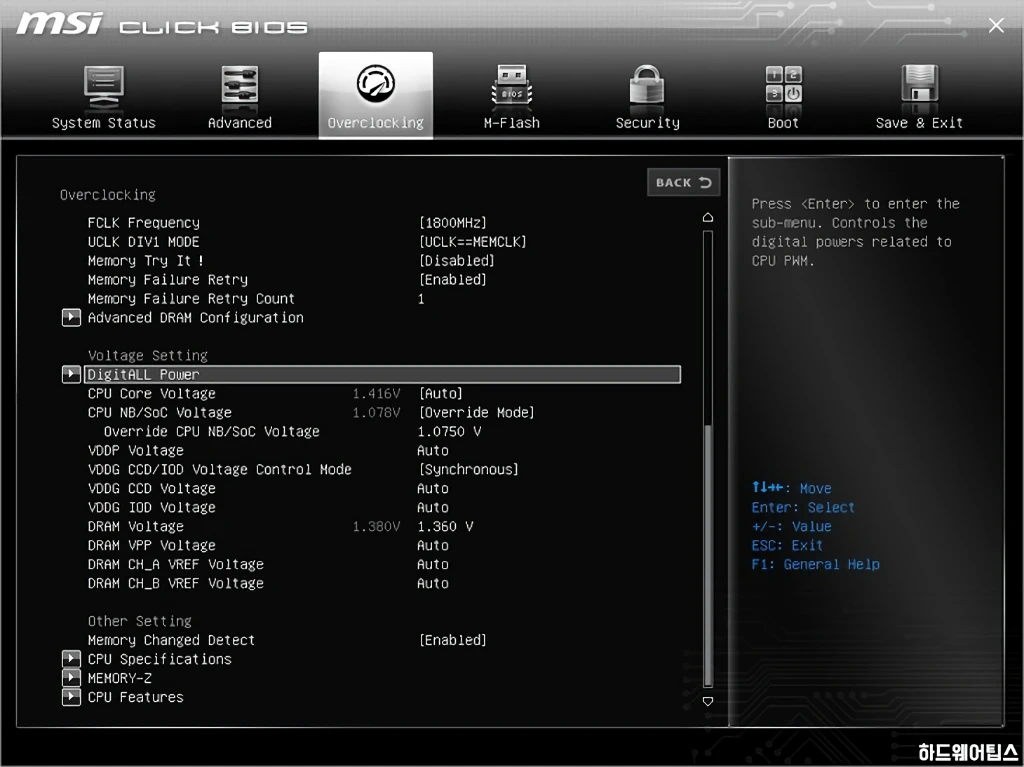Select the CPU Core Voltage label
1024x767 pixels.
click(152, 393)
